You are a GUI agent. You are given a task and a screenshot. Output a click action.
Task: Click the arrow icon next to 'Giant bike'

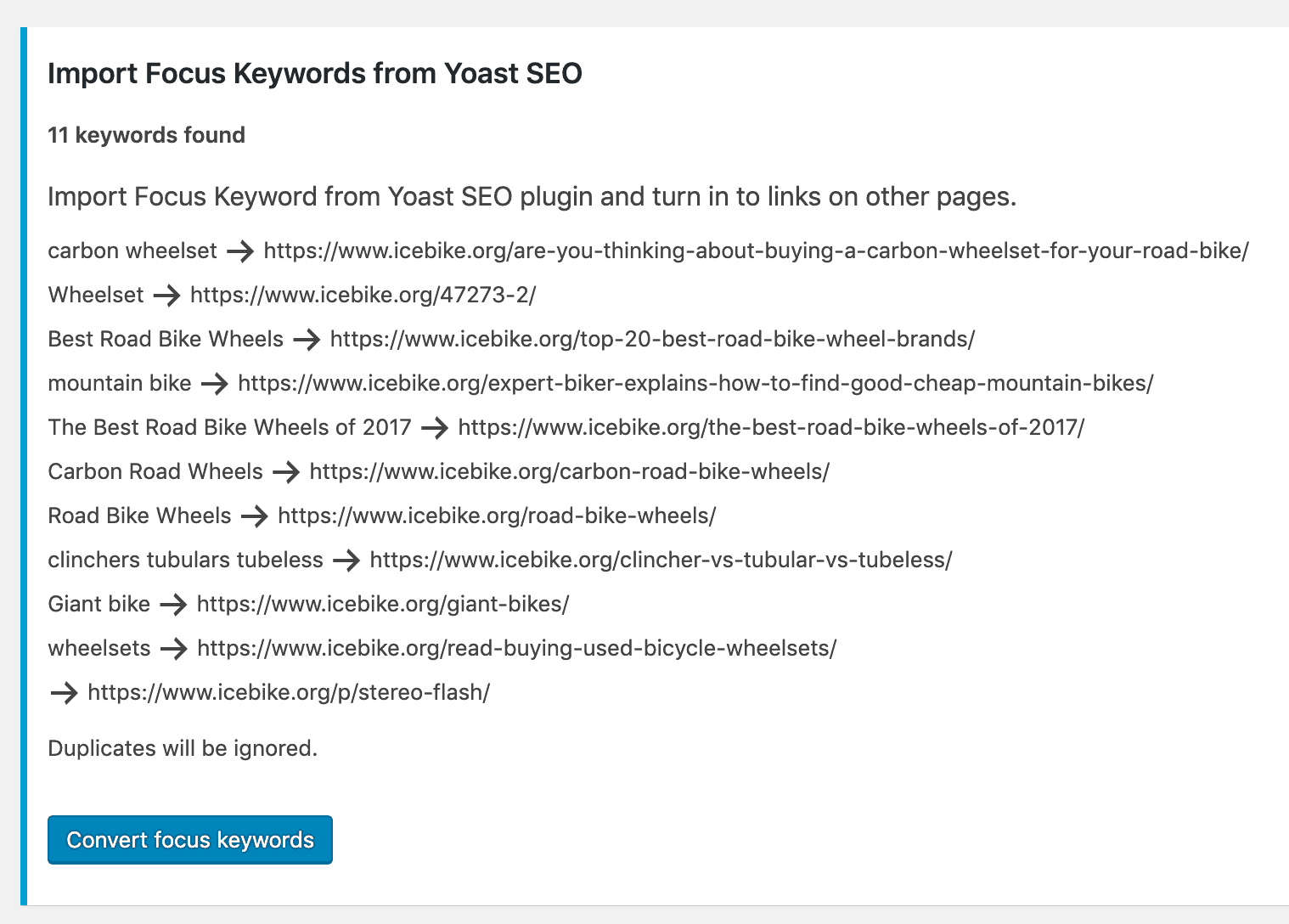pos(173,605)
